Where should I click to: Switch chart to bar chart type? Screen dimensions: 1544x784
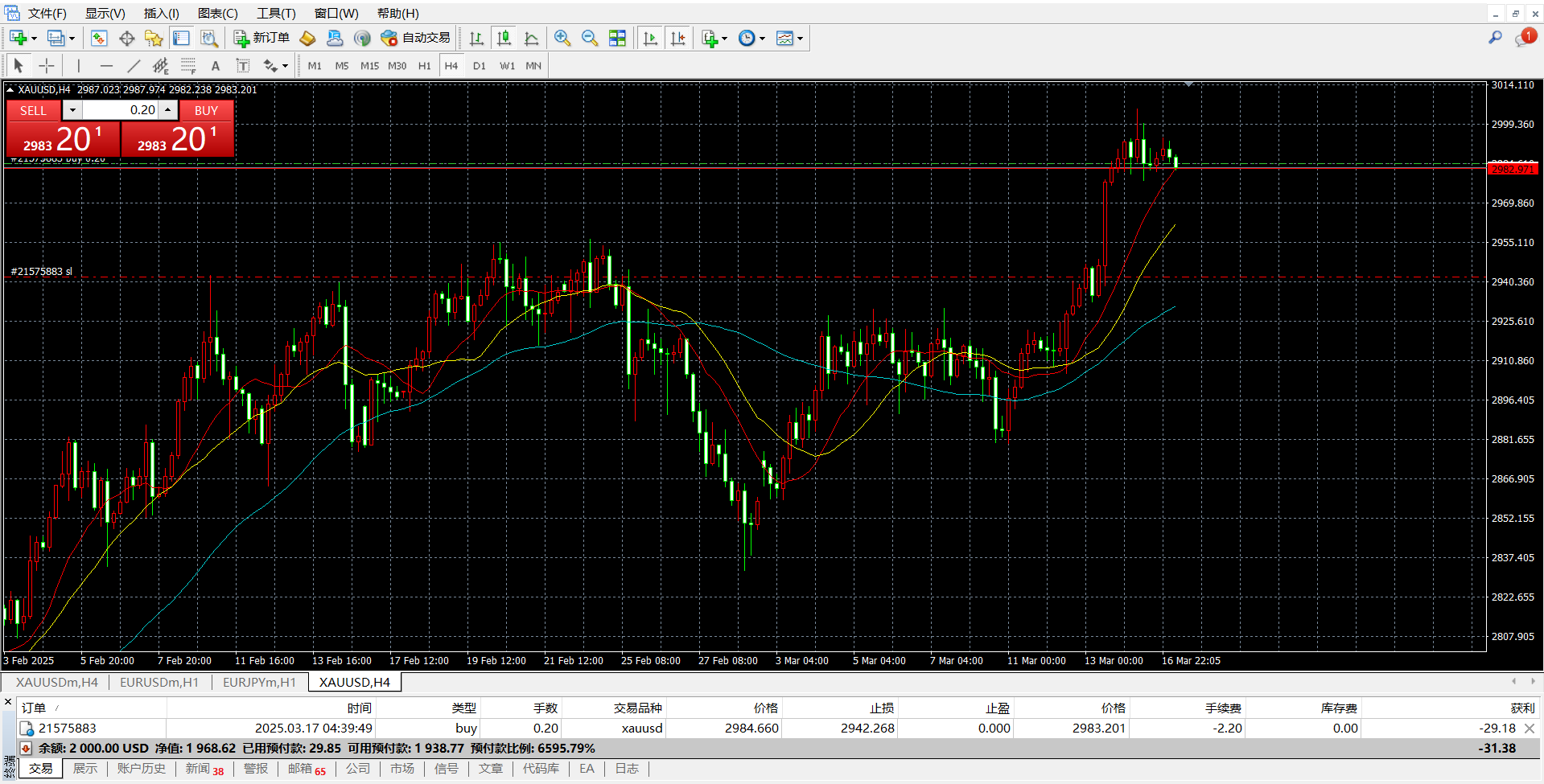(476, 38)
